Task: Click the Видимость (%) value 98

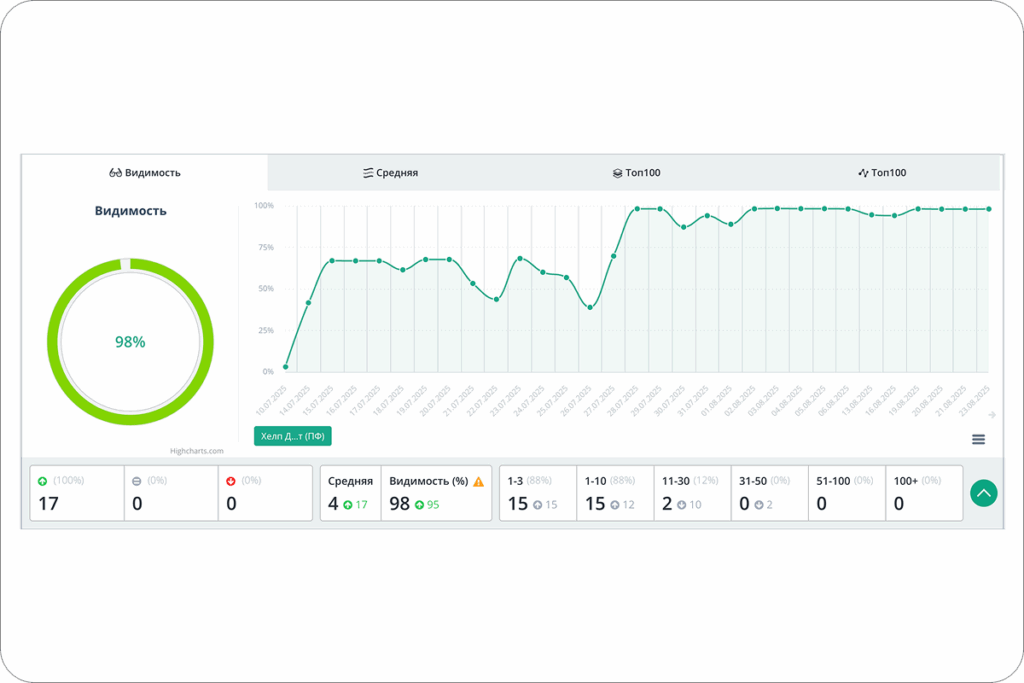Action: click(x=400, y=503)
